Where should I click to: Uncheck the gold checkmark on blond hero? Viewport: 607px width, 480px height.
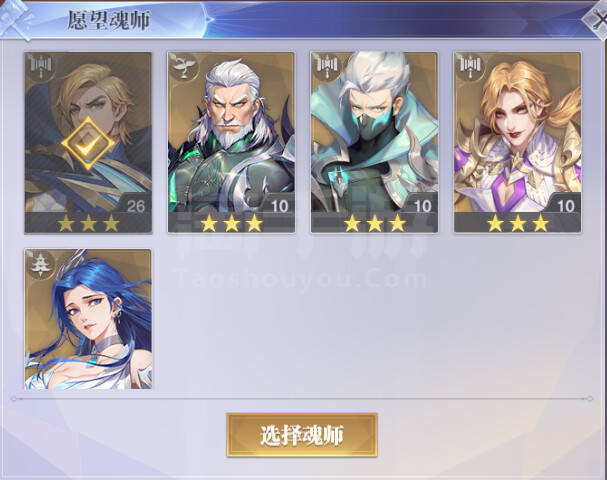(88, 144)
